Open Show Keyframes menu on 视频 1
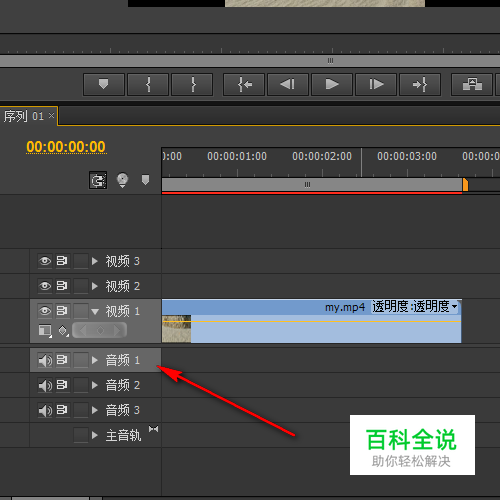The height and width of the screenshot is (500, 500). tap(63, 331)
